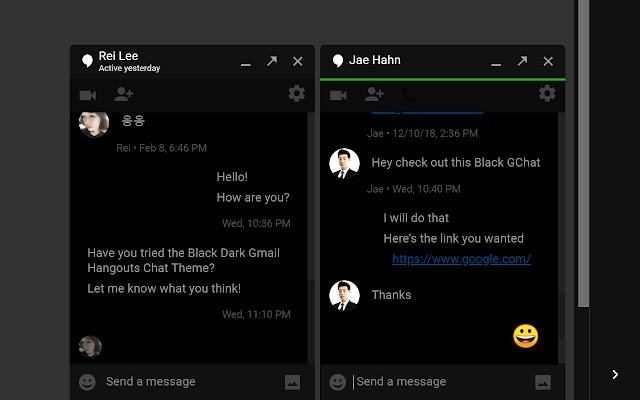Add people to Jae Hahn chat
Viewport: 640px width, 400px height.
coord(374,94)
